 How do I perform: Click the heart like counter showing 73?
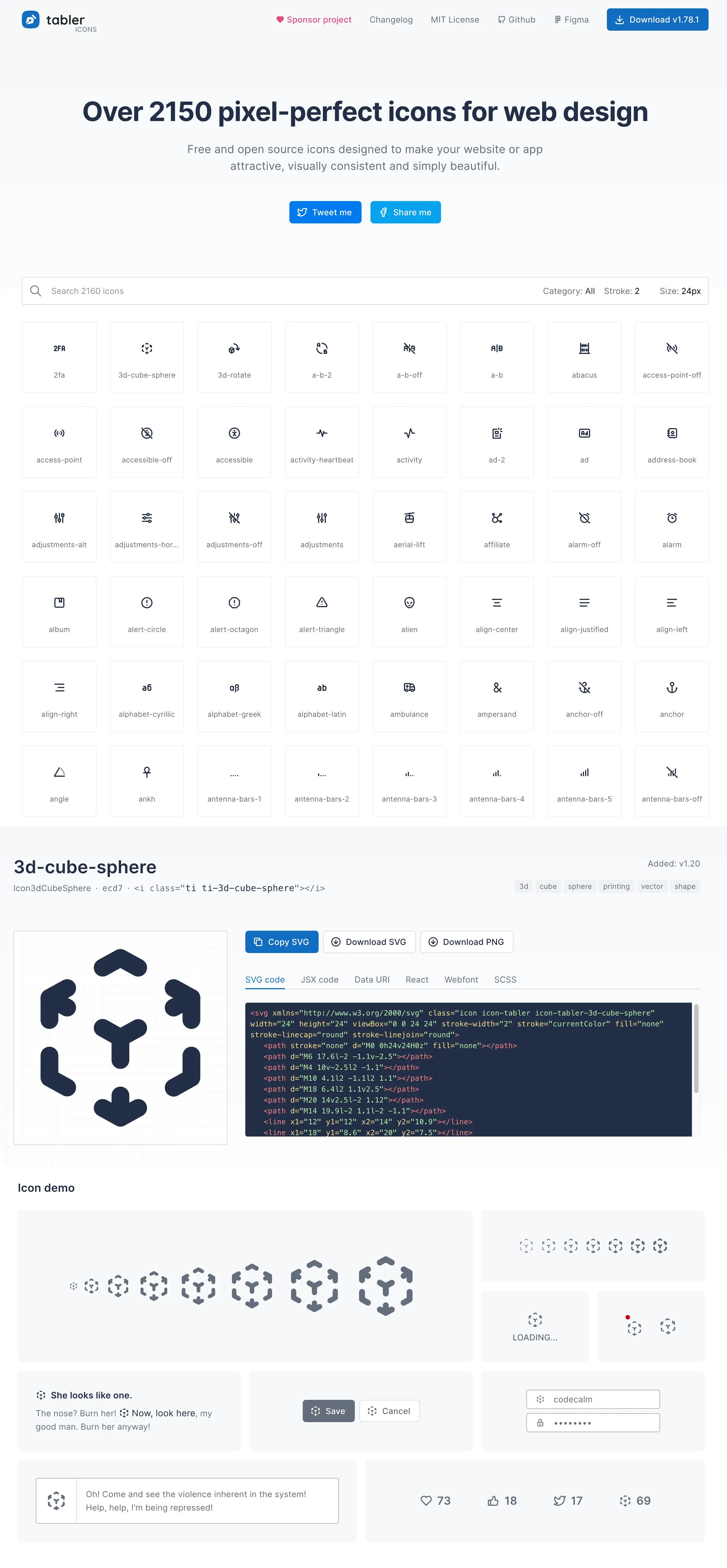[436, 1501]
